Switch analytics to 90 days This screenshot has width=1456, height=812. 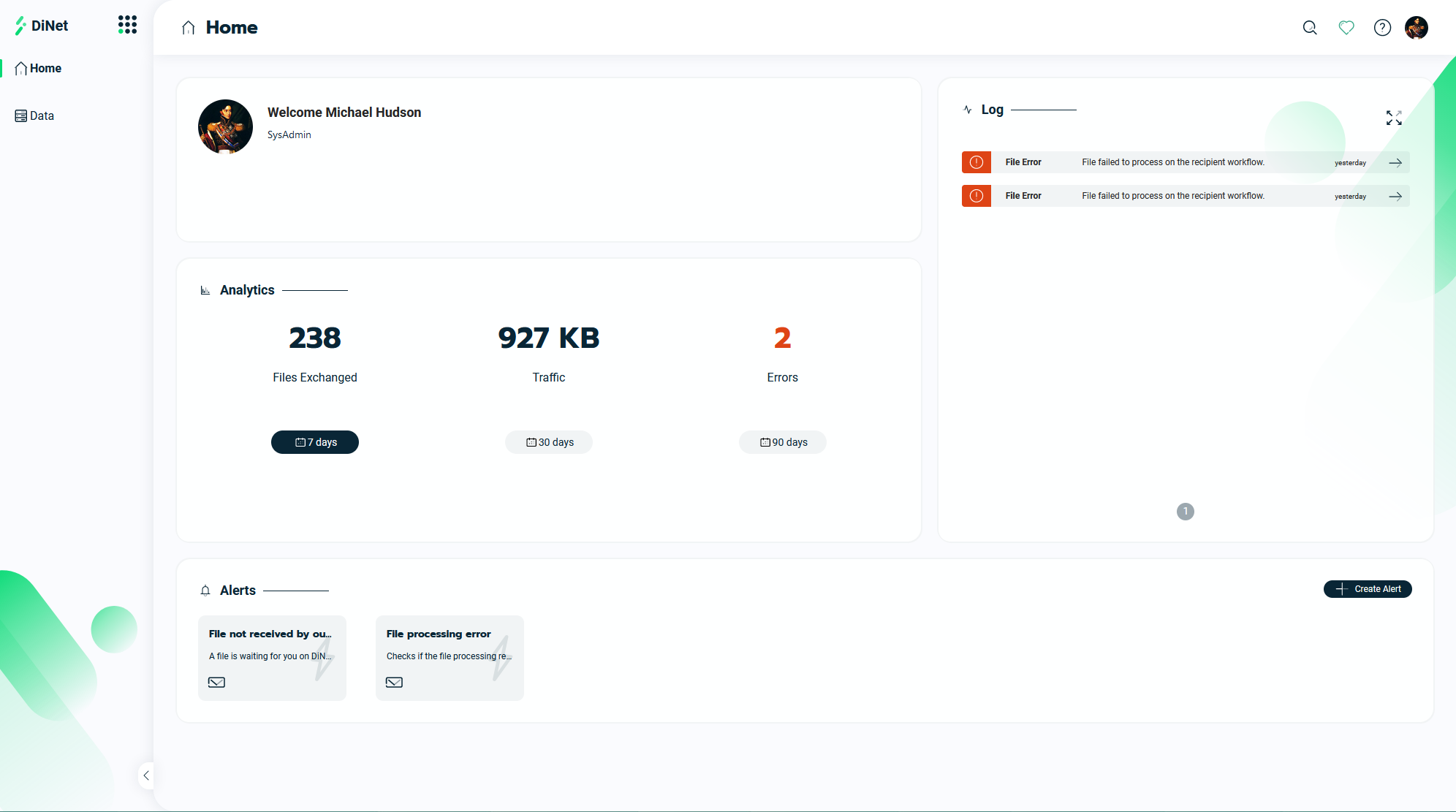(783, 442)
